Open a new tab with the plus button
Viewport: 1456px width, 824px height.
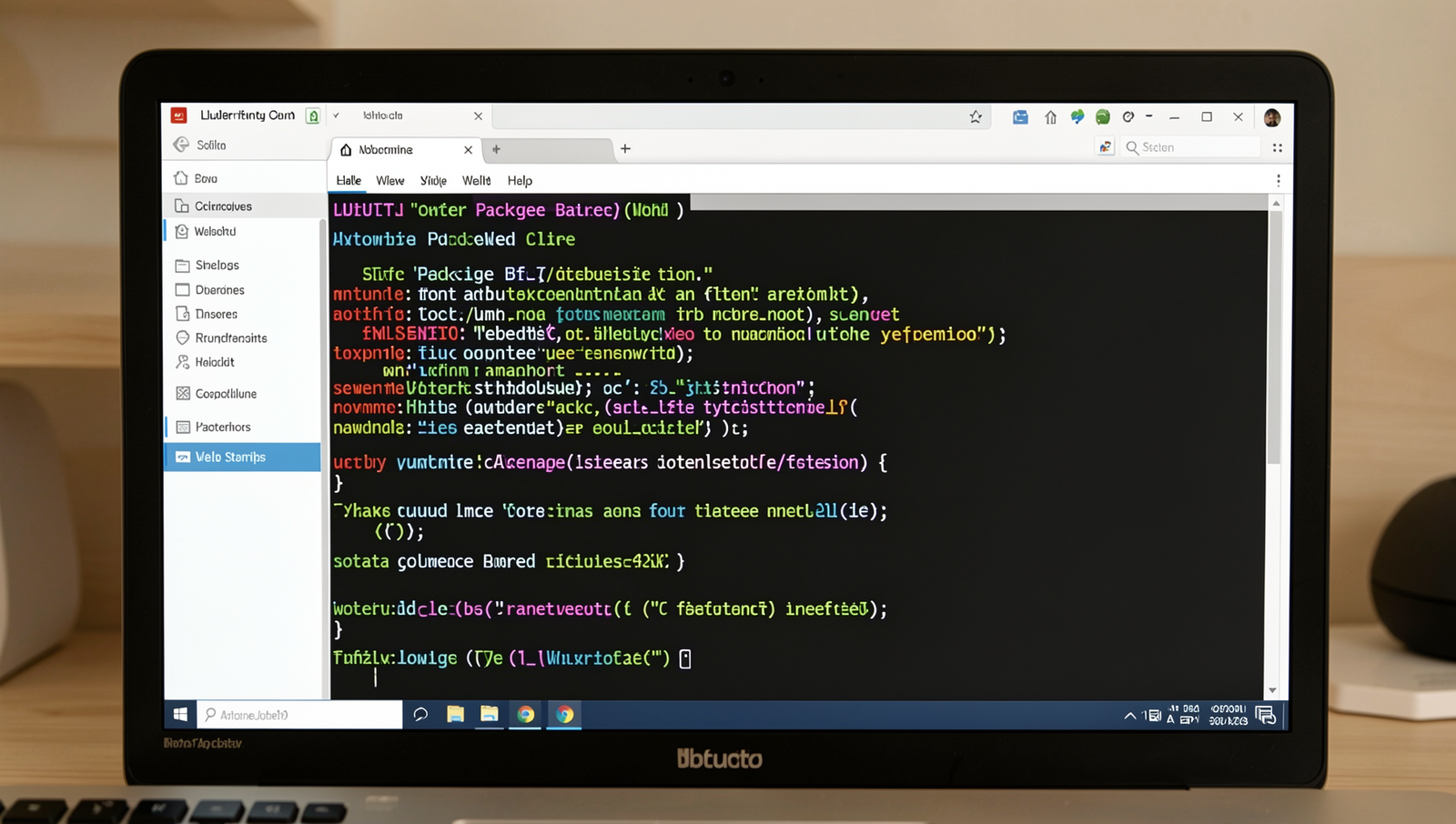point(625,148)
